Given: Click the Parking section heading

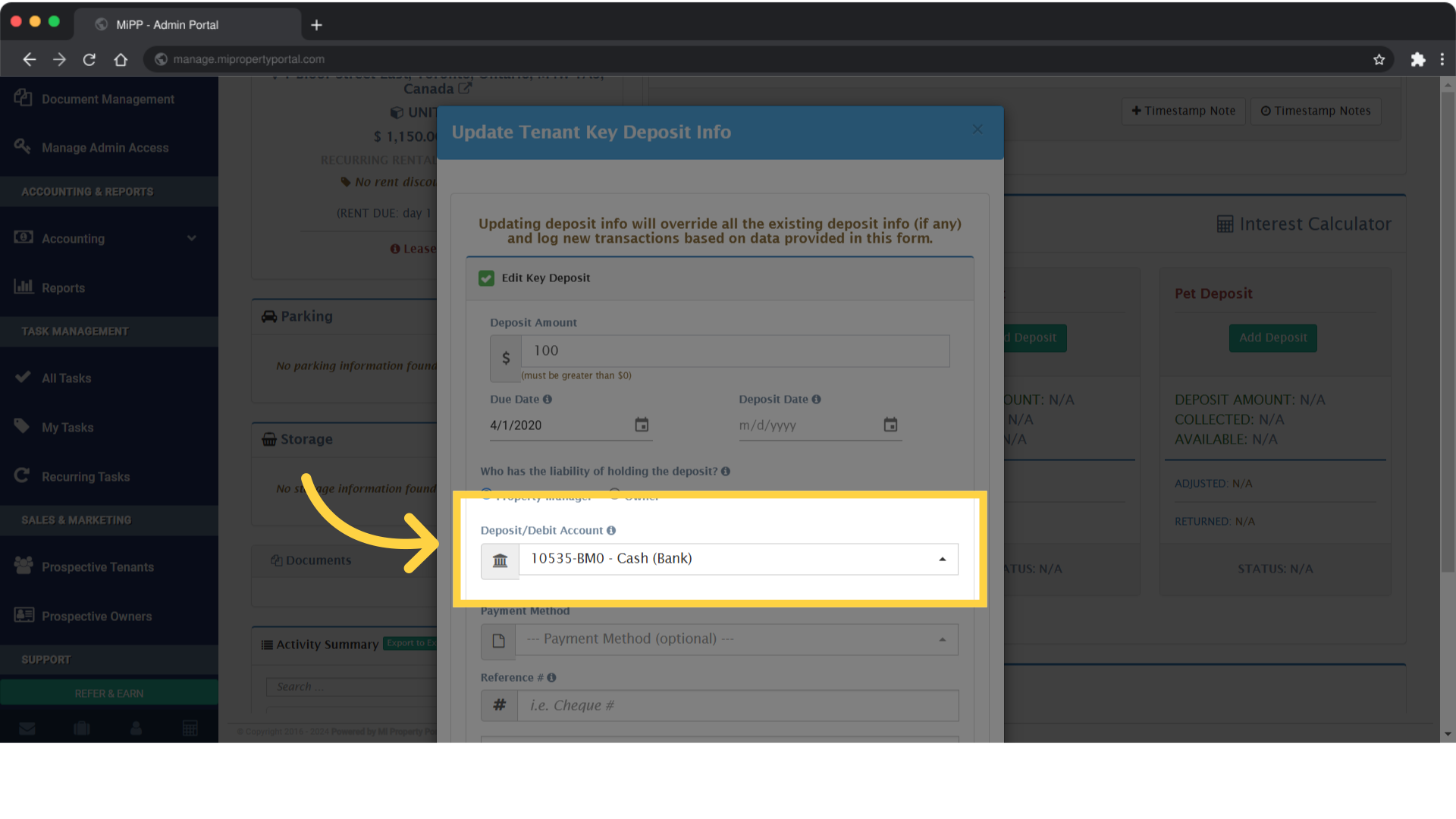Looking at the screenshot, I should [x=297, y=316].
